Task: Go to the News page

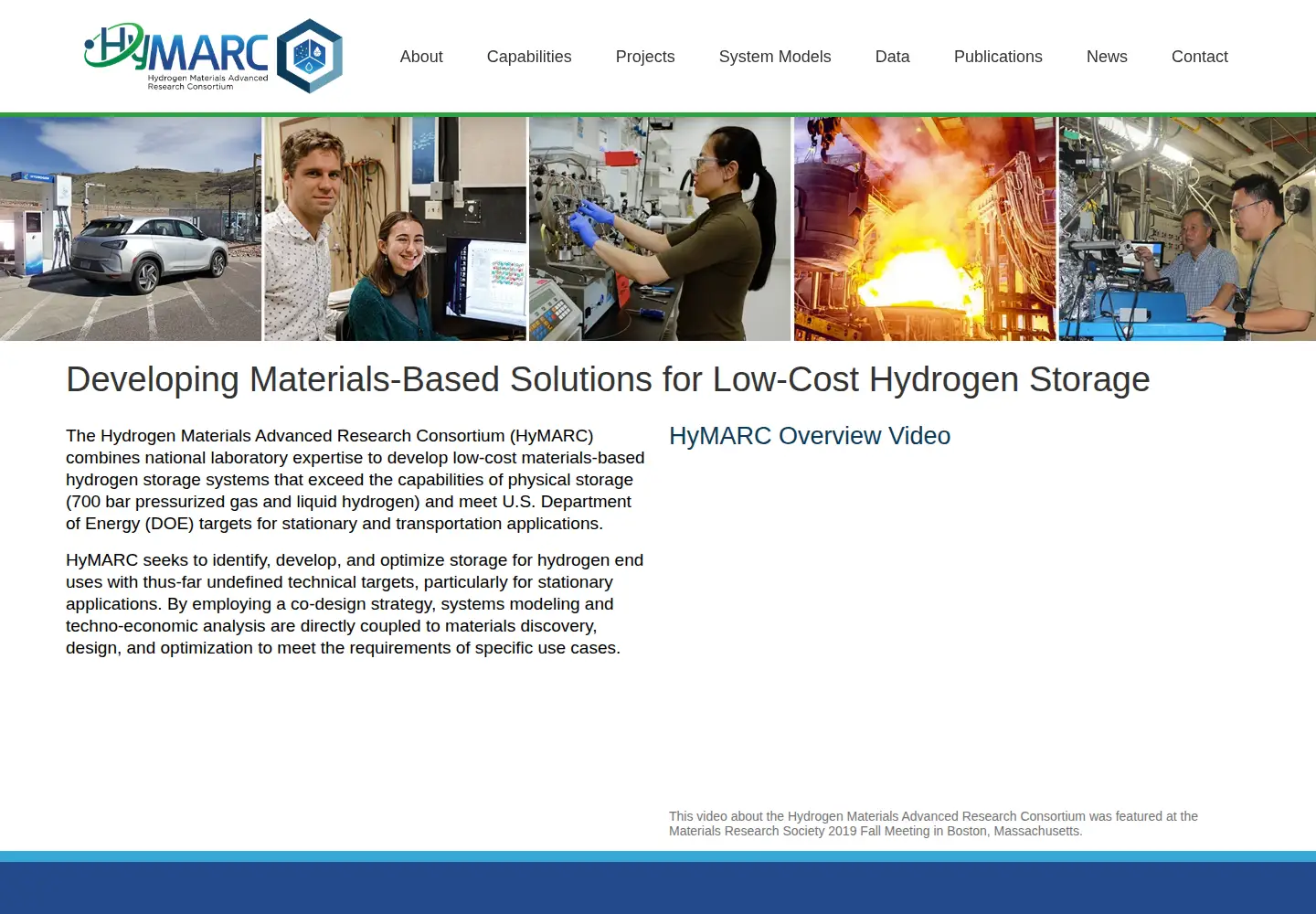Action: click(x=1107, y=57)
